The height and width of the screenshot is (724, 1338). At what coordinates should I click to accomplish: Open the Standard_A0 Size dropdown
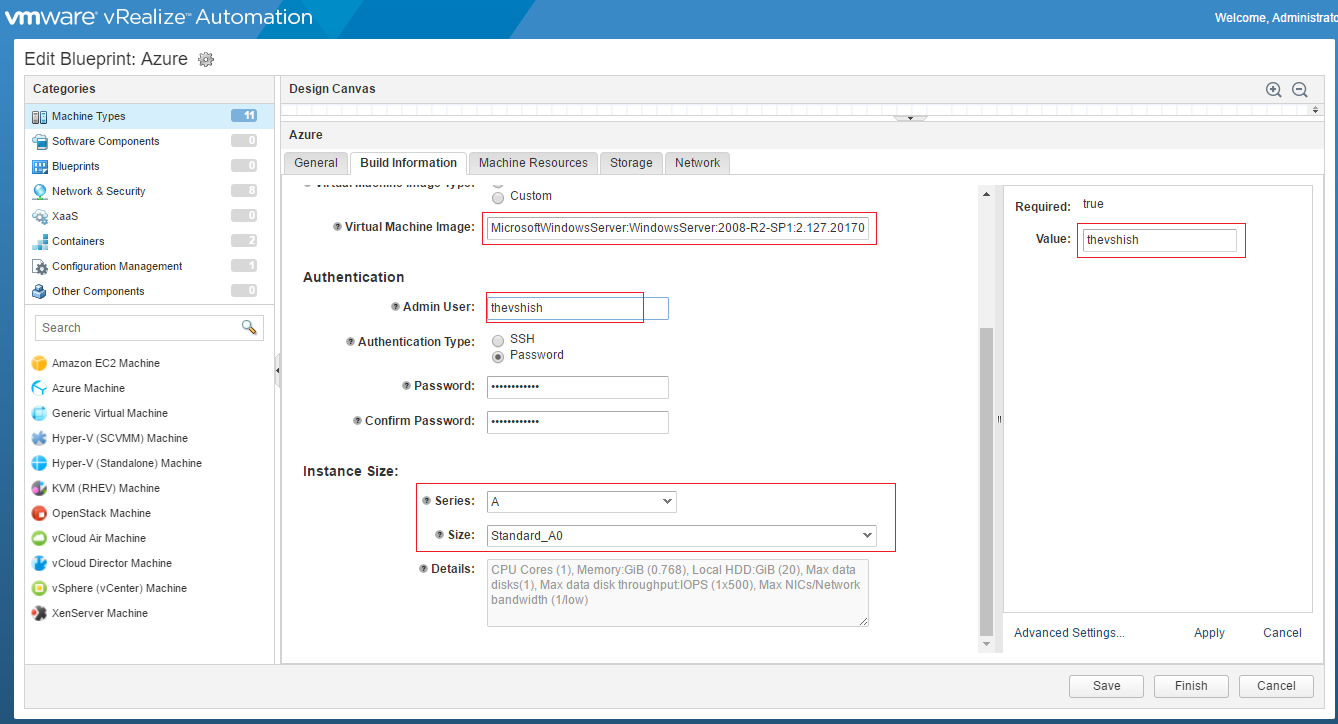click(680, 535)
